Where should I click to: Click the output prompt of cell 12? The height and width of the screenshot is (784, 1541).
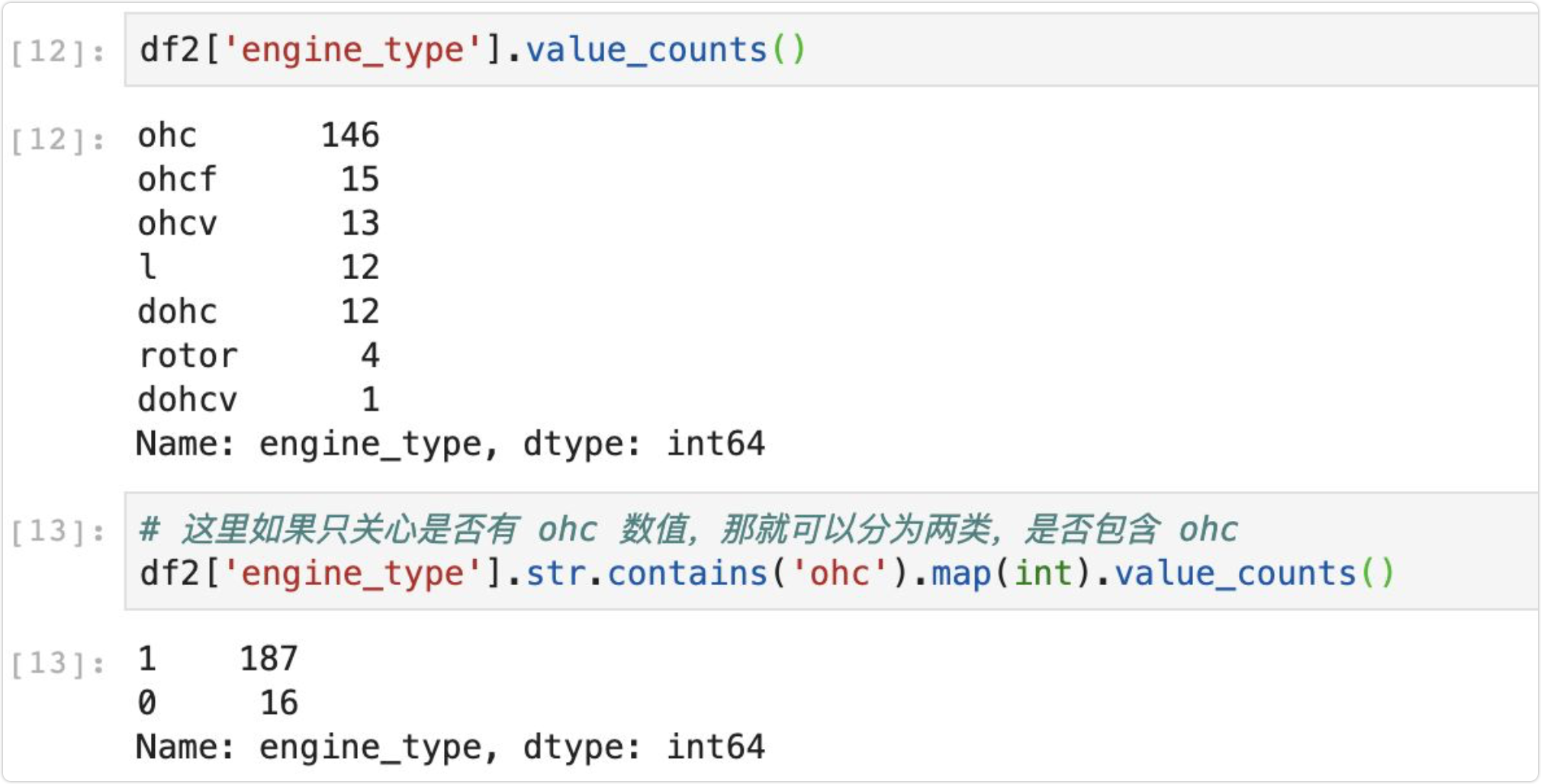[x=58, y=140]
